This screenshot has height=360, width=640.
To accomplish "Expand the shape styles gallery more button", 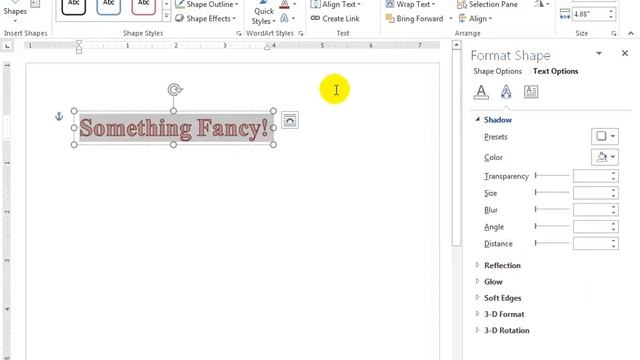I will [x=166, y=16].
